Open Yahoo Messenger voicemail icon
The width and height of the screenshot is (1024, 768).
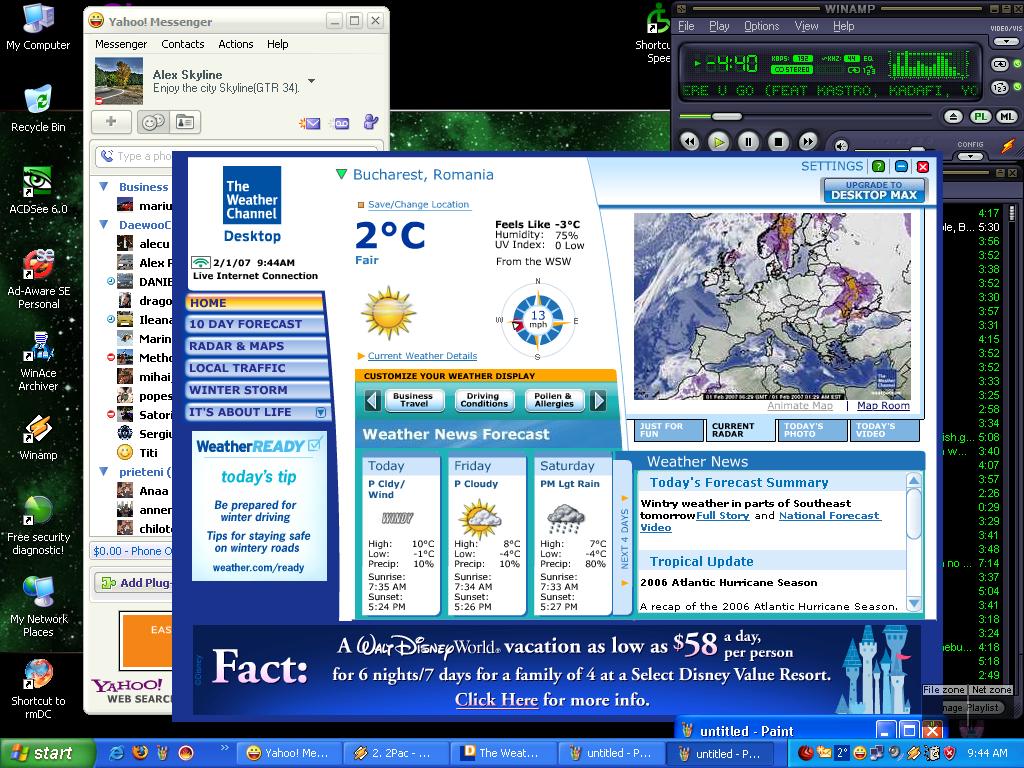(341, 123)
